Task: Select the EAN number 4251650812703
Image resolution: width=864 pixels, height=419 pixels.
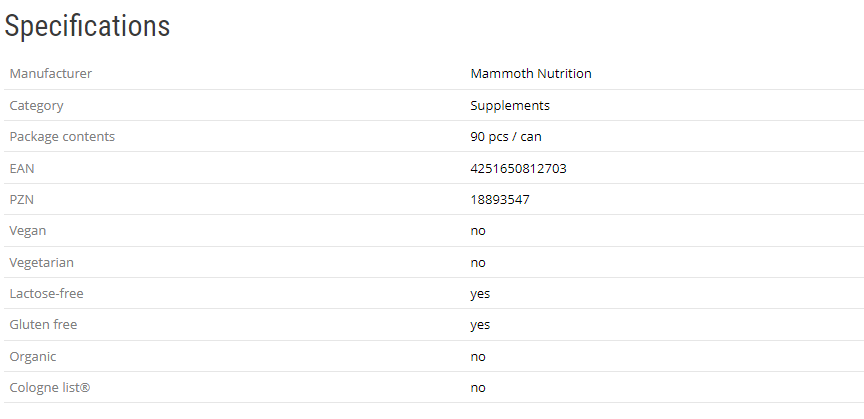Action: (518, 168)
